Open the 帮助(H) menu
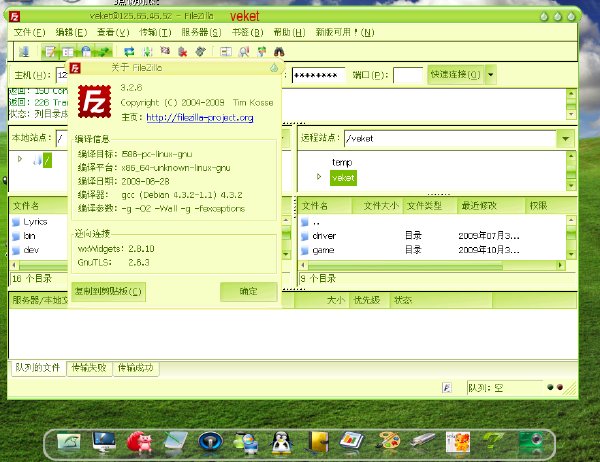The width and height of the screenshot is (600, 462). click(x=289, y=33)
